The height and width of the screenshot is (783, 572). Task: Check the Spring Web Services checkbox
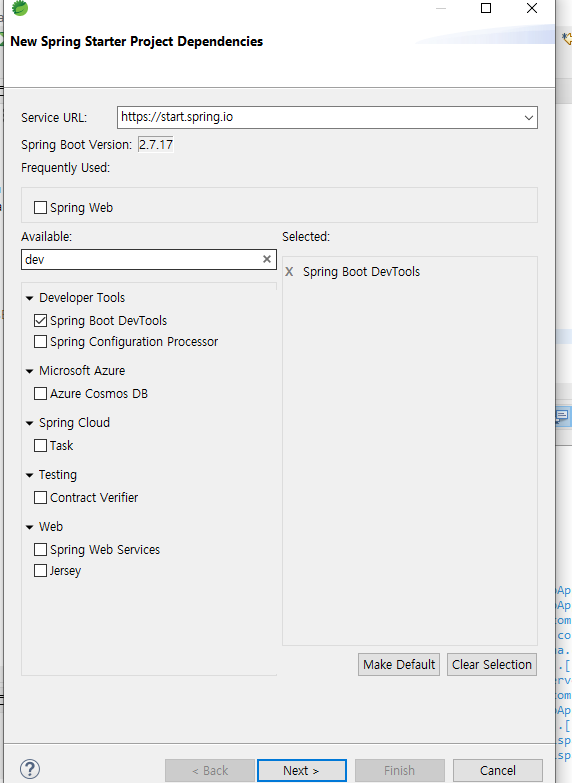(x=40, y=549)
